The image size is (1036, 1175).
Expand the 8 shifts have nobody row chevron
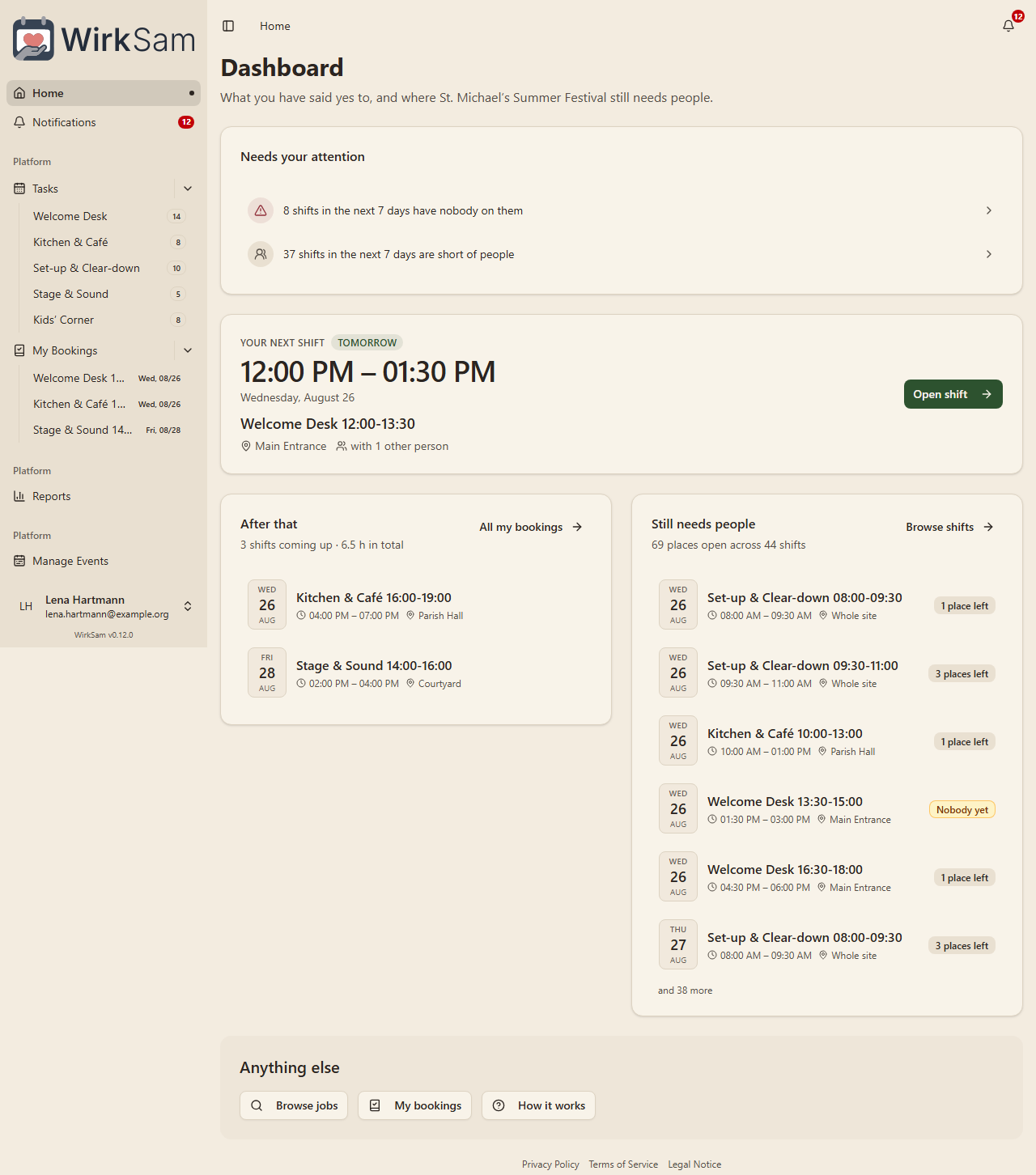988,210
